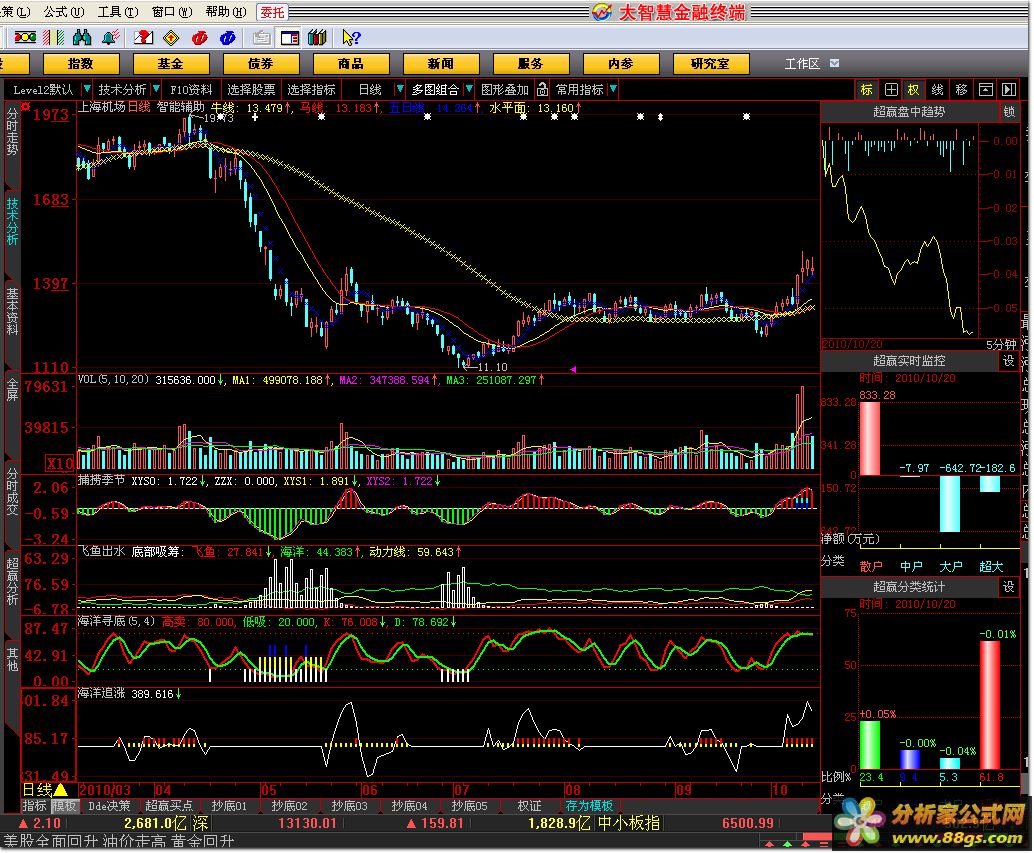Click the 内参 category button
The height and width of the screenshot is (853, 1034).
coord(621,63)
